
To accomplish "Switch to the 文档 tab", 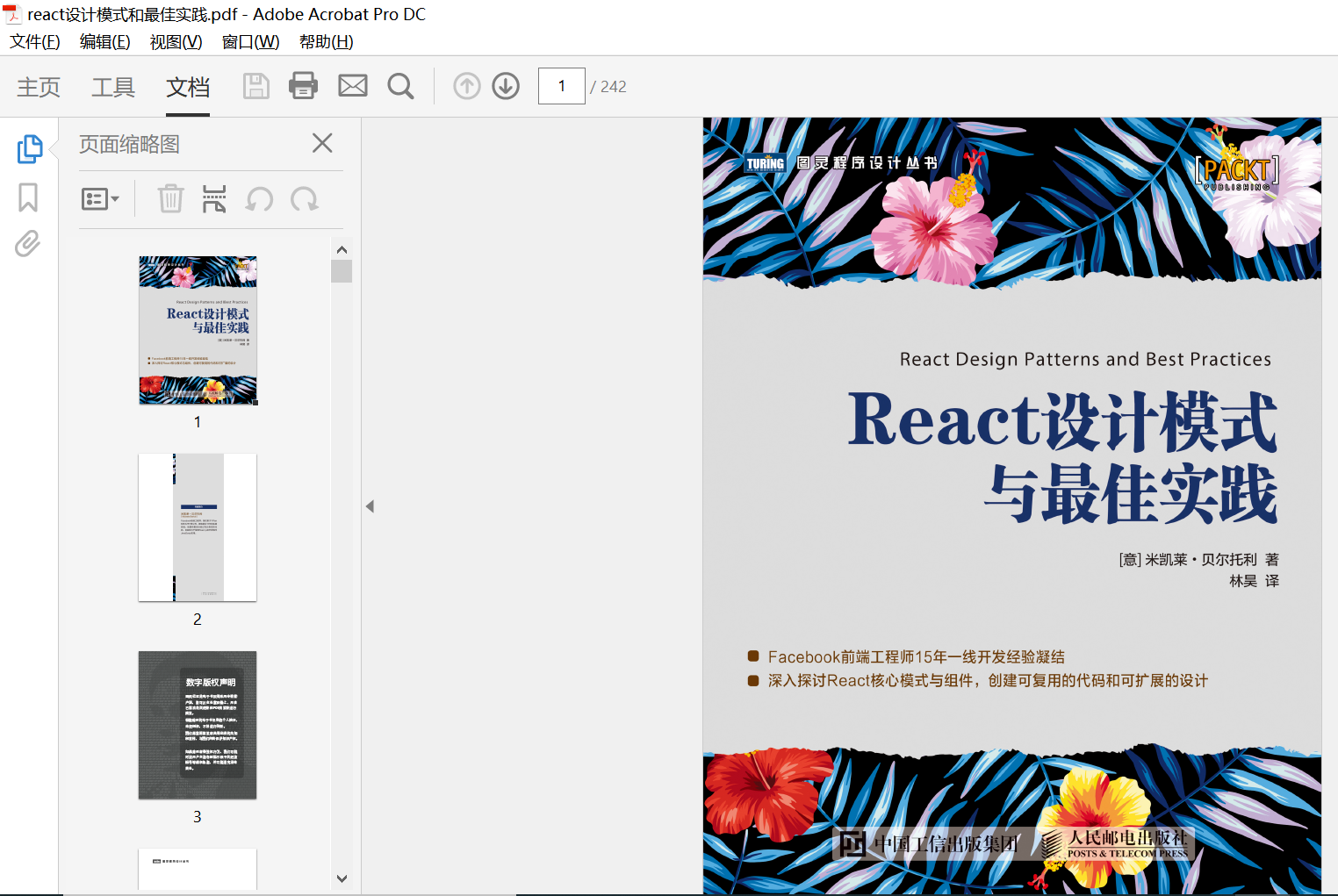I will pyautogui.click(x=188, y=87).
